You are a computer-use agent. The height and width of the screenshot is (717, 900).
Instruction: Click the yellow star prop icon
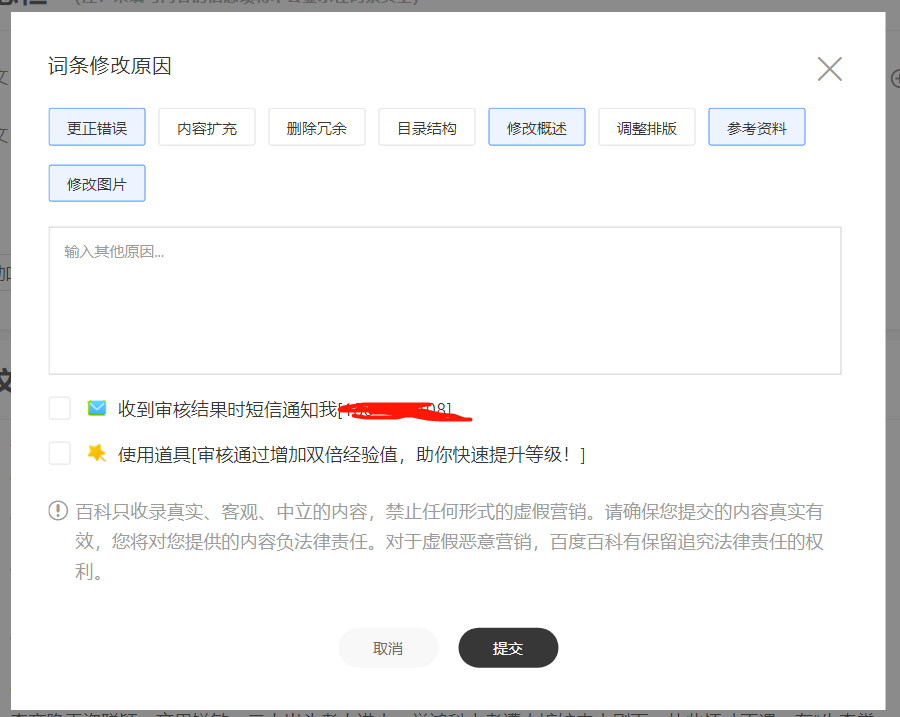tap(96, 453)
